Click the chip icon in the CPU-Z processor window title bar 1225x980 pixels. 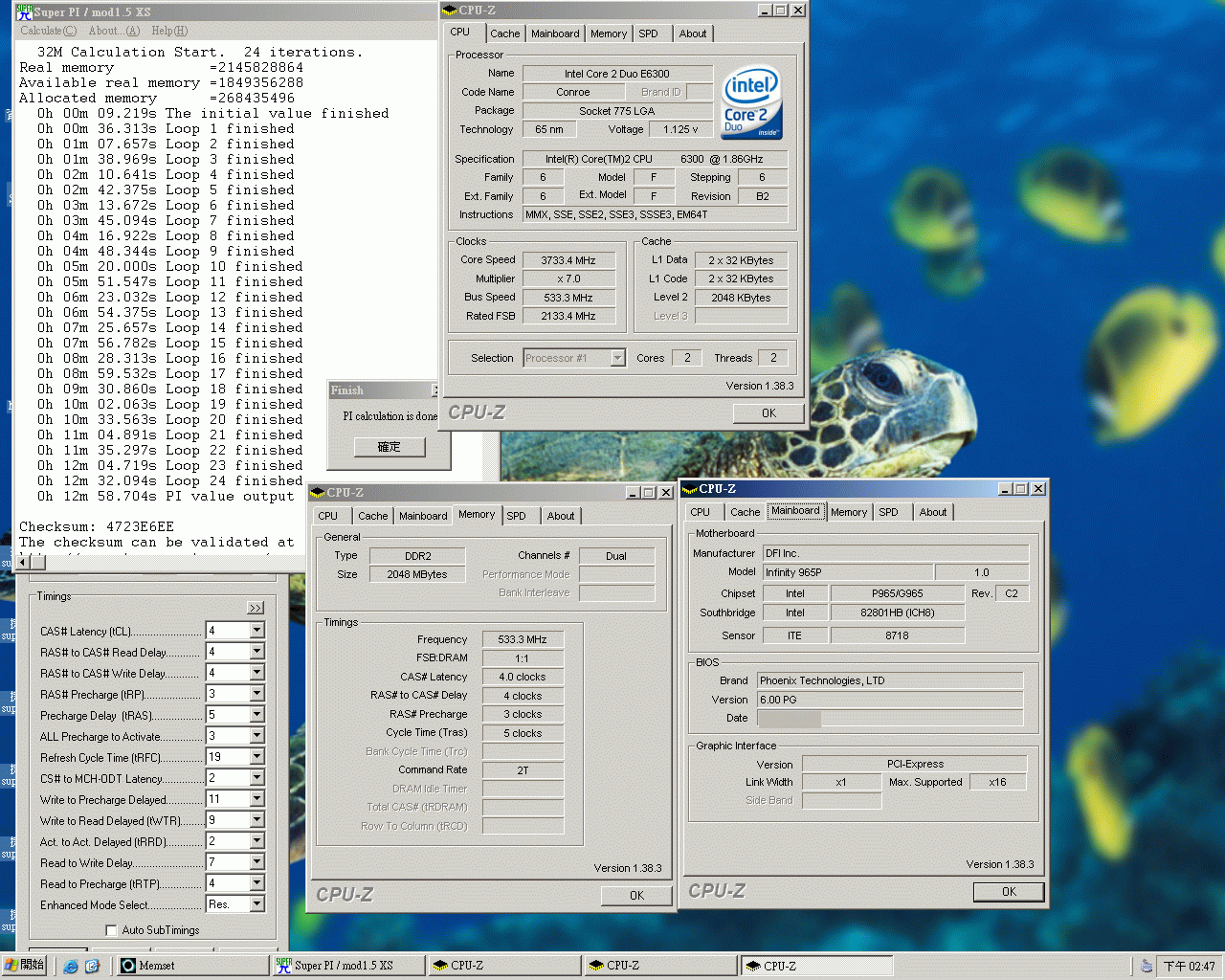[449, 11]
